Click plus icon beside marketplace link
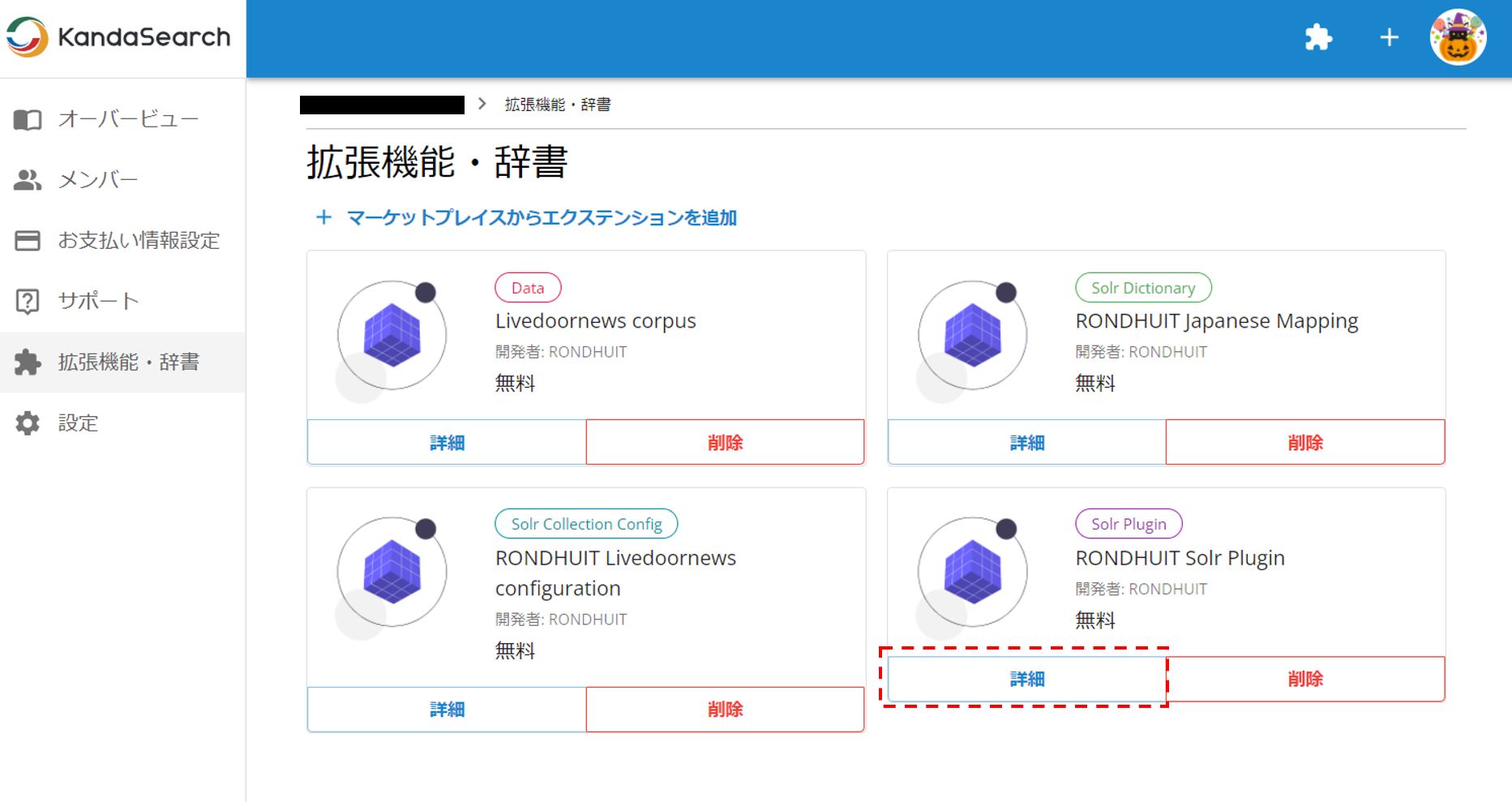 323,217
